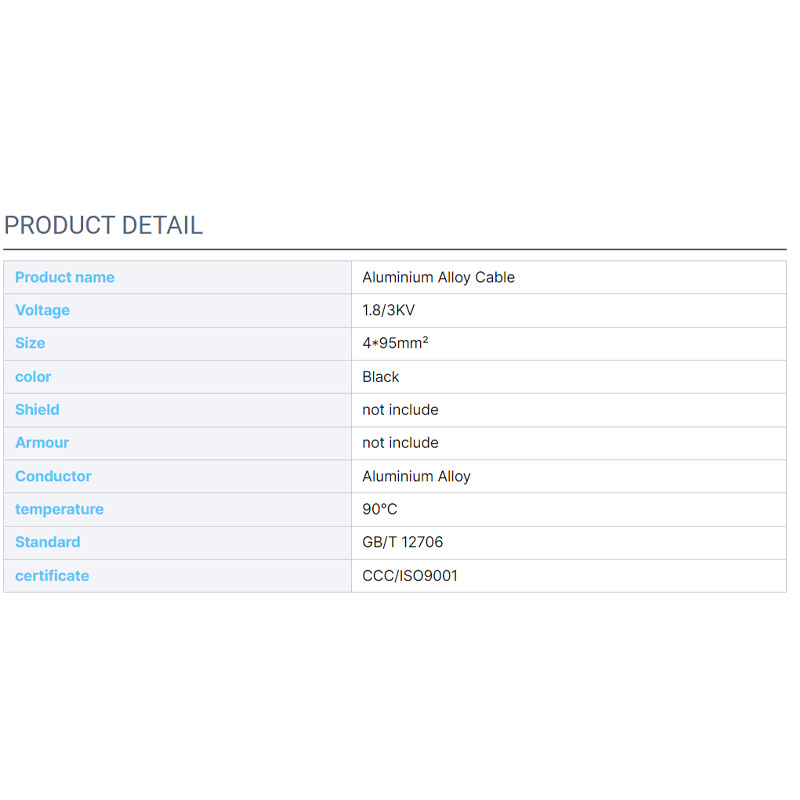This screenshot has height=800, width=800.
Task: Click the Aluminium Alloy Cable value
Action: click(438, 277)
